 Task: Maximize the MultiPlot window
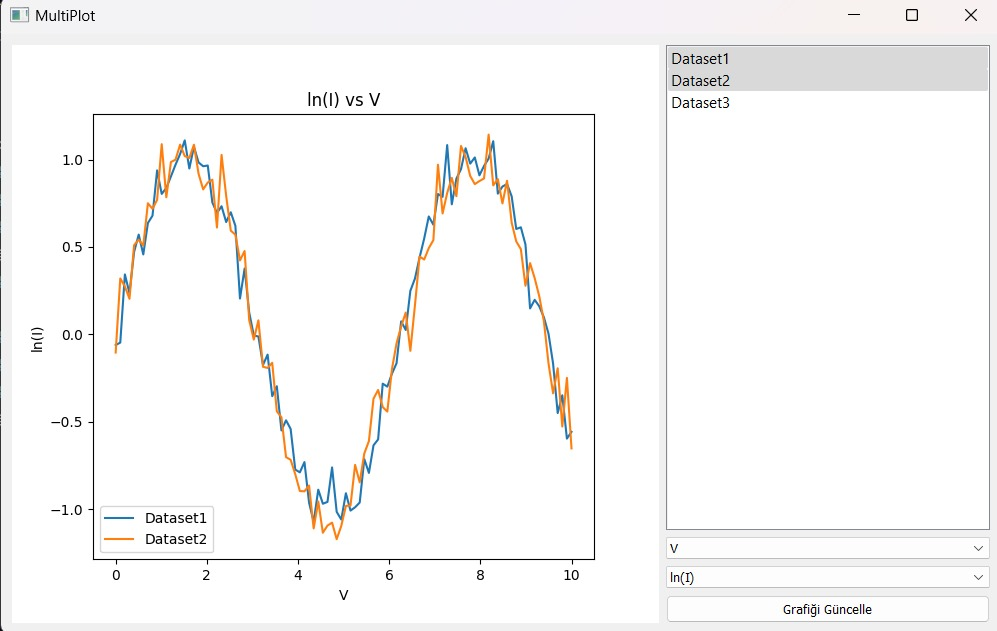911,16
